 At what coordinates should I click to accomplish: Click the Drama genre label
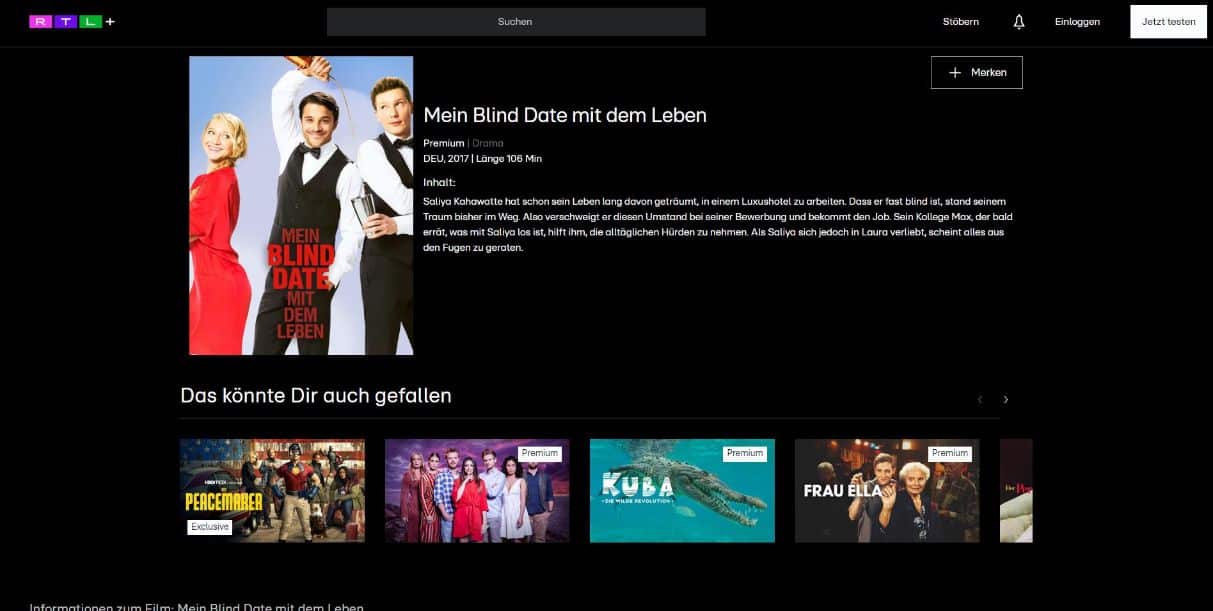pyautogui.click(x=488, y=143)
